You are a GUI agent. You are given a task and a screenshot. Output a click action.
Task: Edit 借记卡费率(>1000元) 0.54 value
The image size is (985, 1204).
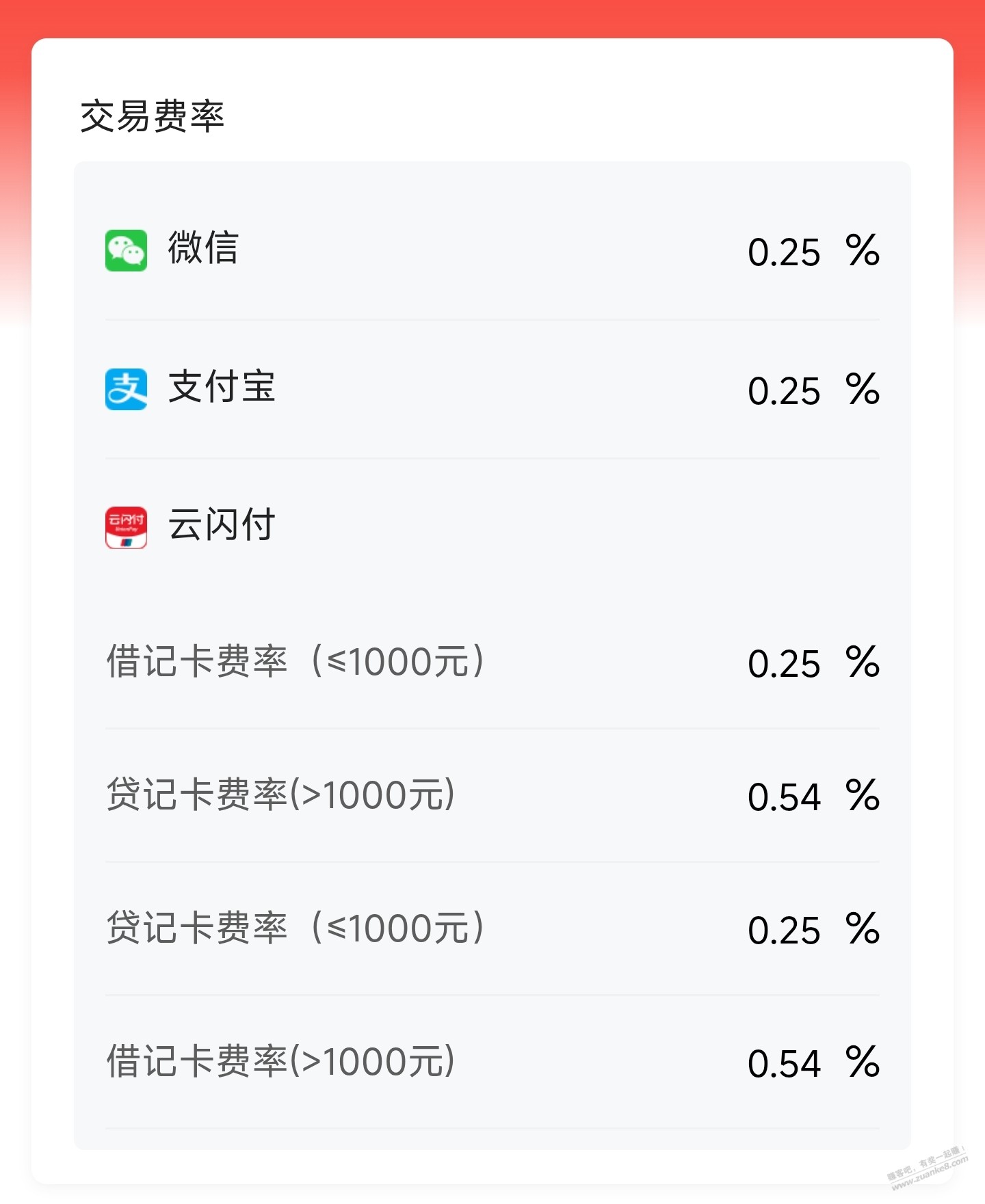(784, 1064)
